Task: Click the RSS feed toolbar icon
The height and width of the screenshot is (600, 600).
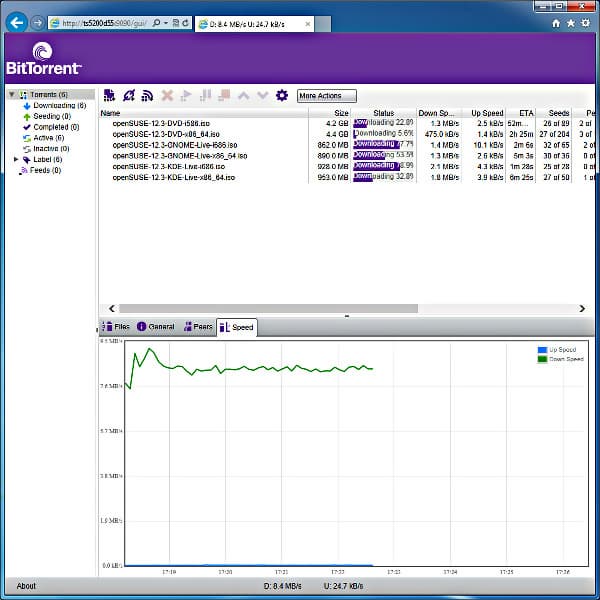Action: (147, 96)
